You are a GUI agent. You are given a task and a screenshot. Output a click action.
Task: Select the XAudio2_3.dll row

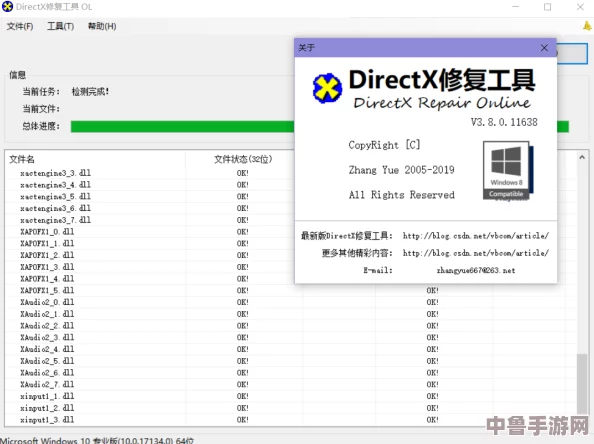(x=291, y=338)
